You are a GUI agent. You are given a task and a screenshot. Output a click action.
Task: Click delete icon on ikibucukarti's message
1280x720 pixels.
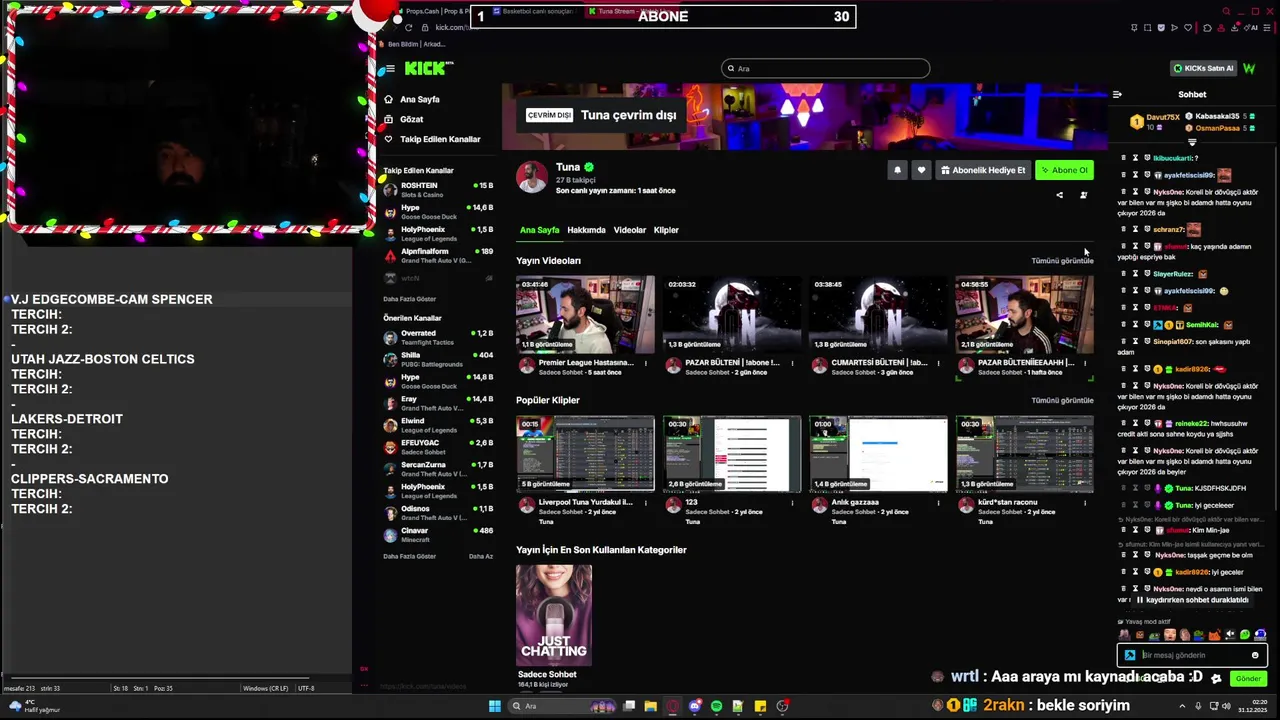1123,158
